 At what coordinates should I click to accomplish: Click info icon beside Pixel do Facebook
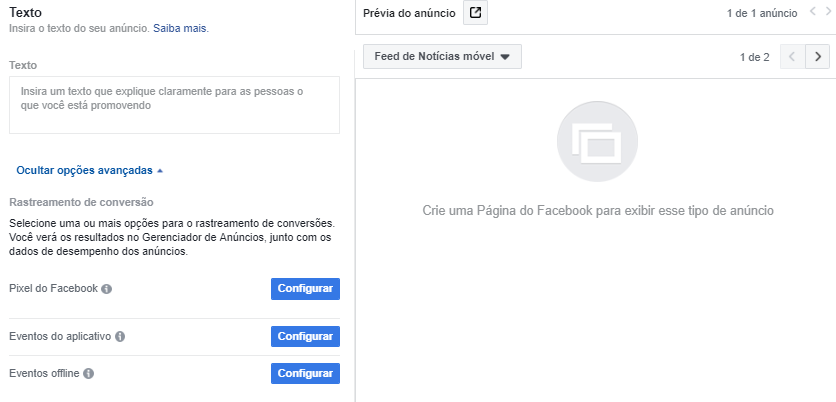click(x=107, y=289)
